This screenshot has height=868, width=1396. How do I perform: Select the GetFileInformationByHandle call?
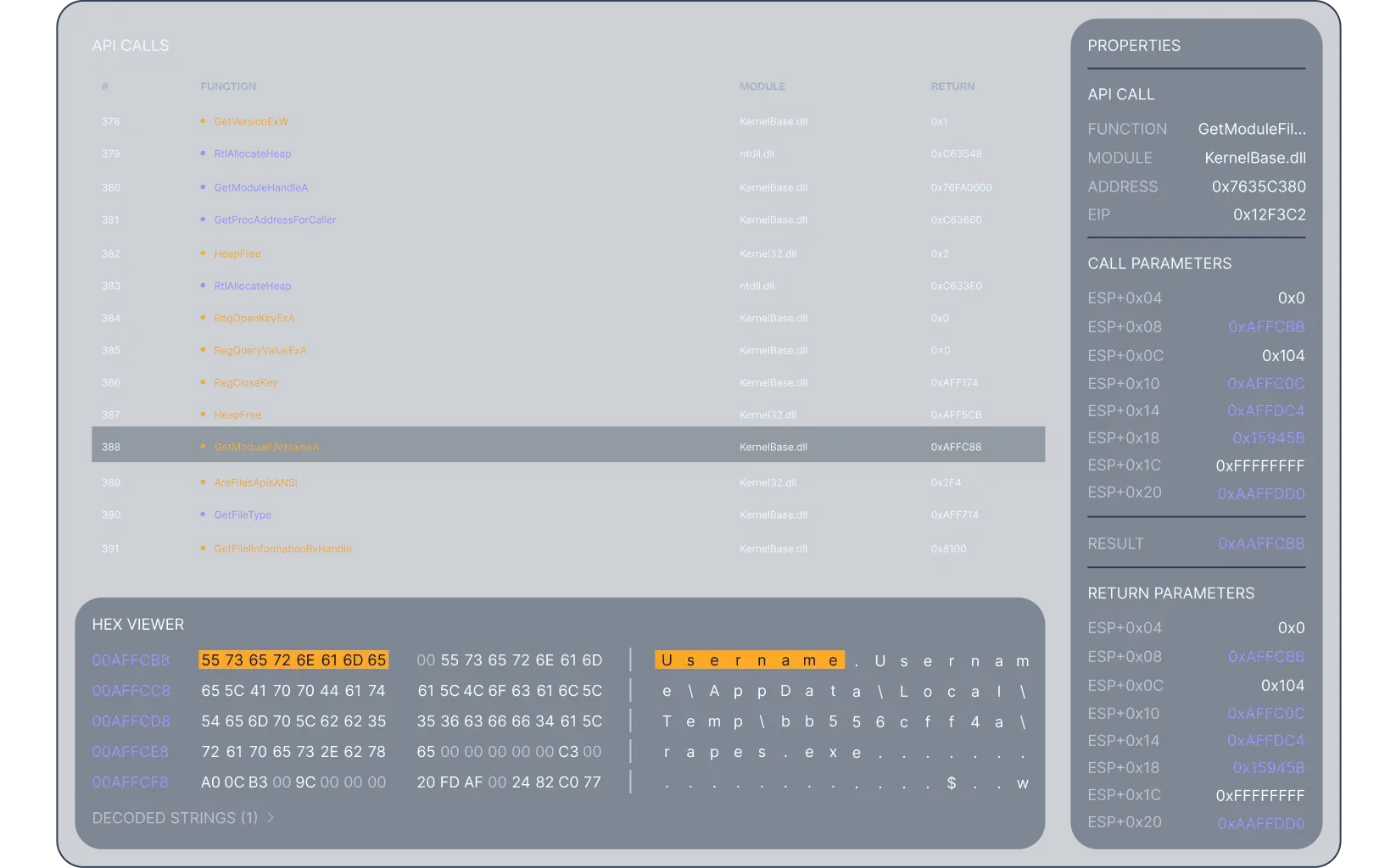pyautogui.click(x=282, y=548)
